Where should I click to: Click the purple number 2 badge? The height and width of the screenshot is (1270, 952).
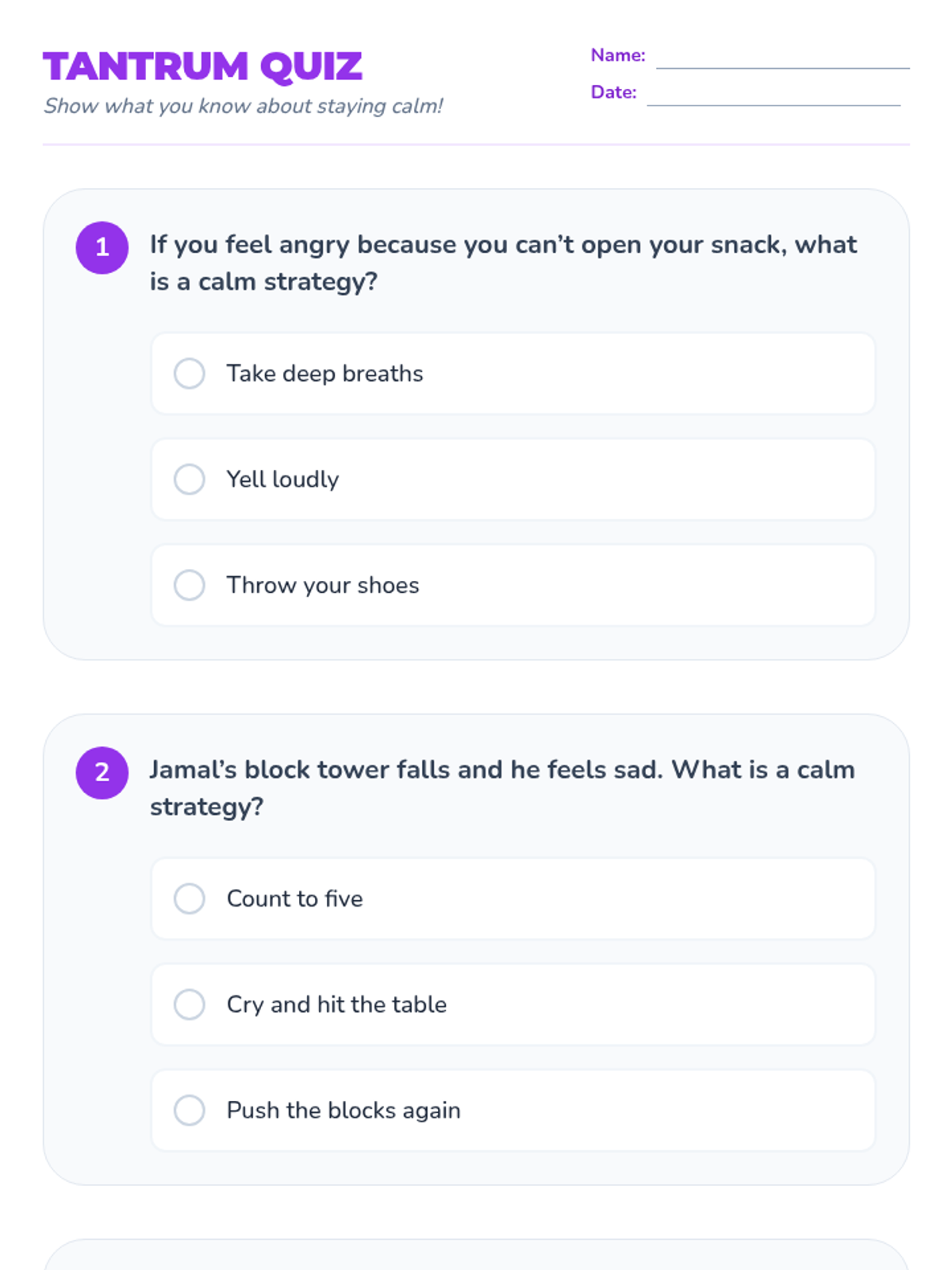click(x=102, y=772)
